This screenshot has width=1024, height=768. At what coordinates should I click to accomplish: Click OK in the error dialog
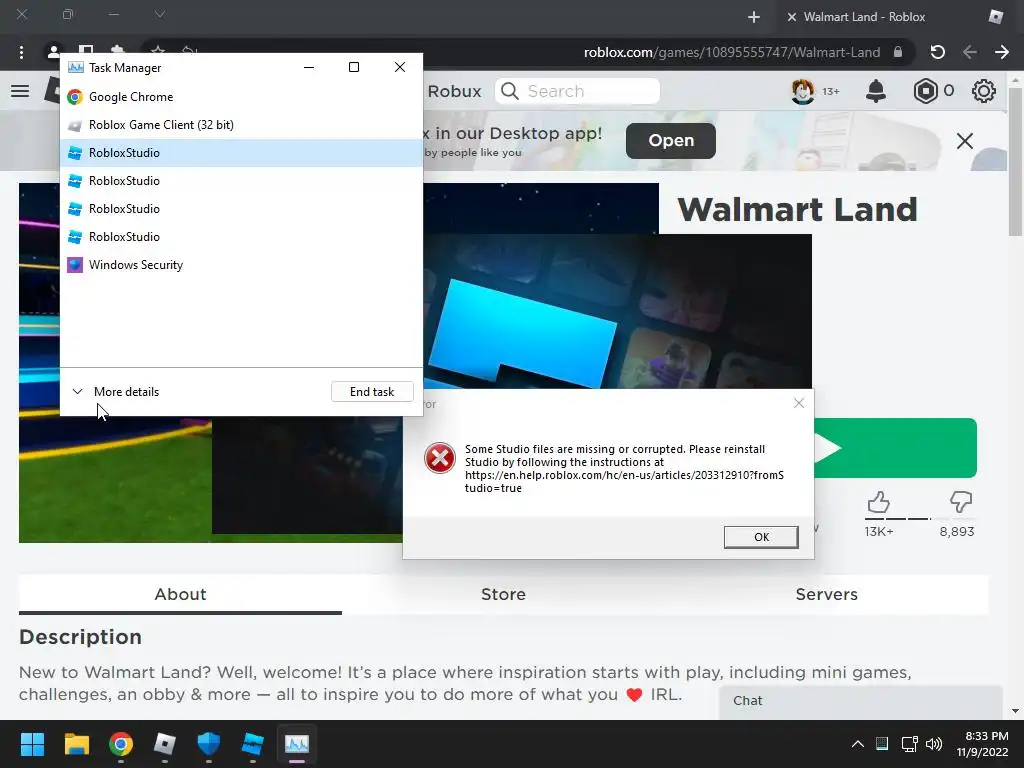pyautogui.click(x=761, y=537)
